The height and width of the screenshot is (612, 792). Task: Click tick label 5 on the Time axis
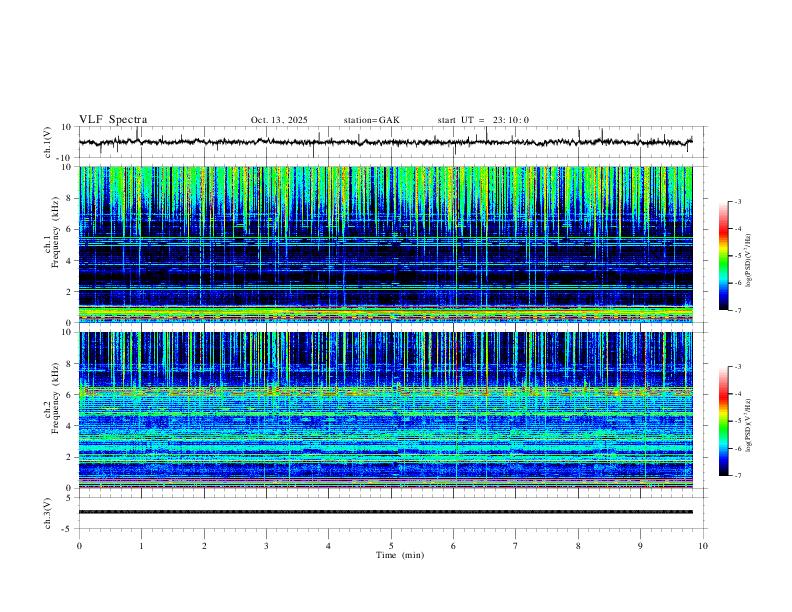[391, 546]
